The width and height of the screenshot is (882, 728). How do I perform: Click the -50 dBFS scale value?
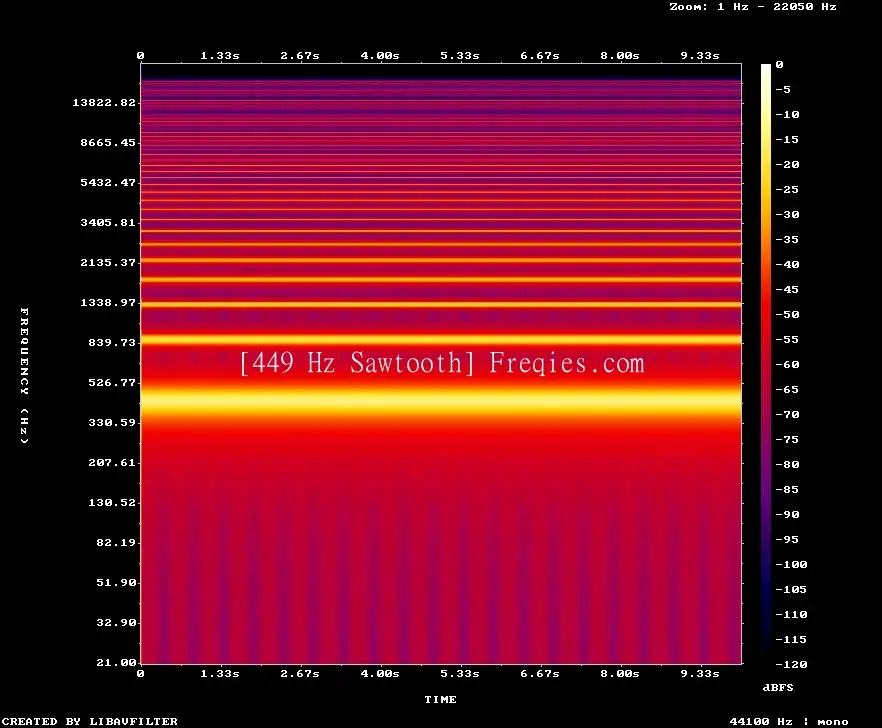pyautogui.click(x=787, y=314)
